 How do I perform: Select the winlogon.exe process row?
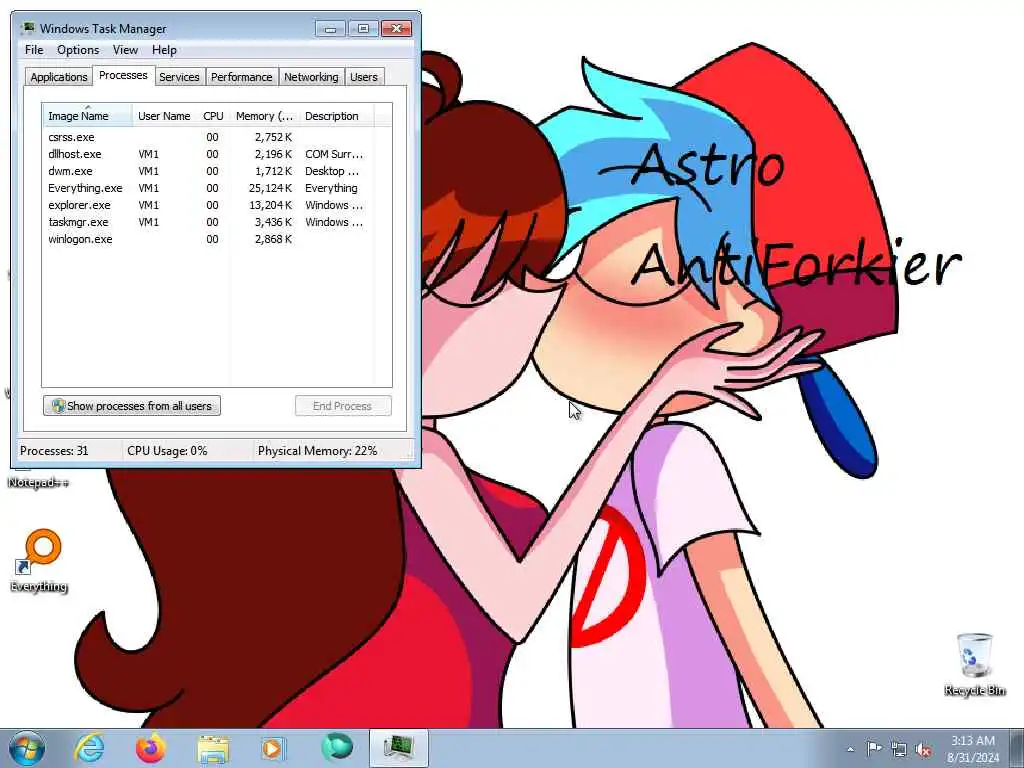pyautogui.click(x=209, y=239)
